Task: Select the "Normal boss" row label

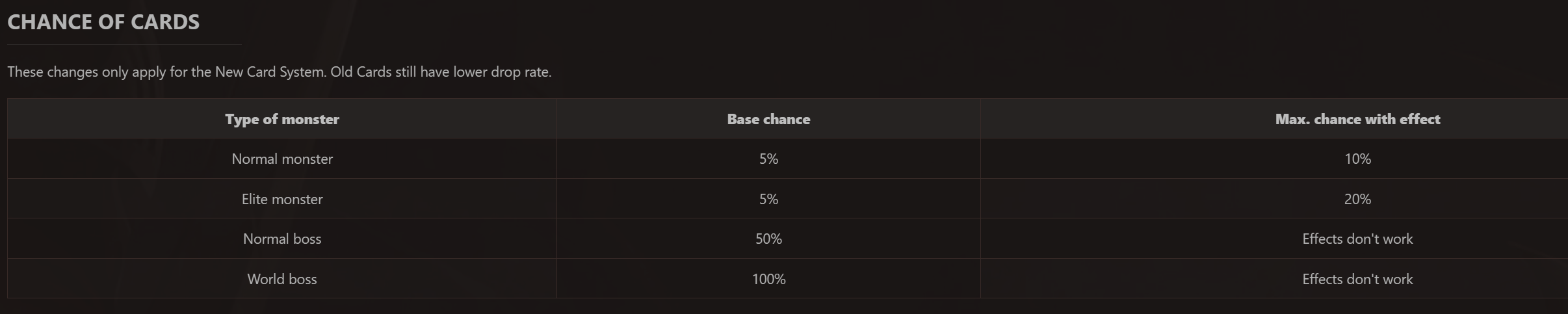Action: coord(282,239)
